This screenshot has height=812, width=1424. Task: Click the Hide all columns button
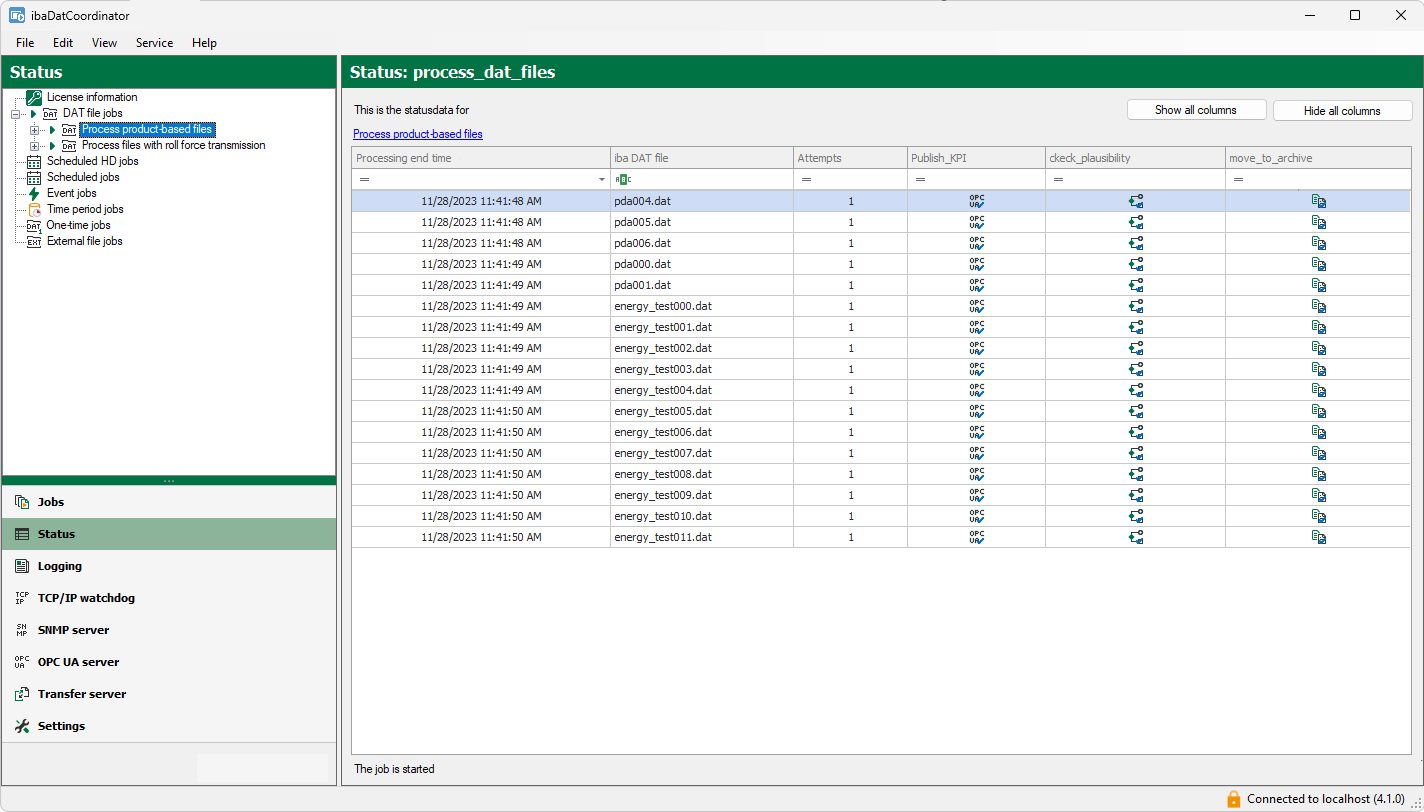click(1342, 111)
